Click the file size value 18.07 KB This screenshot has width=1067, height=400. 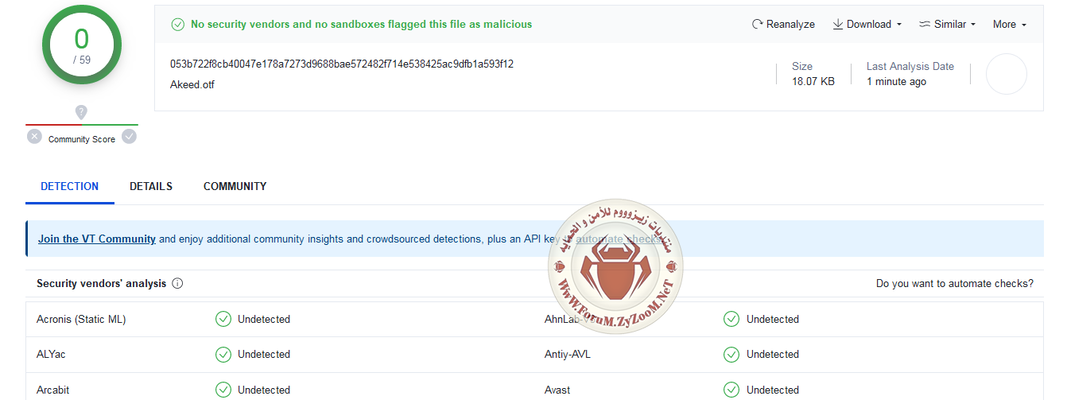[x=813, y=82]
